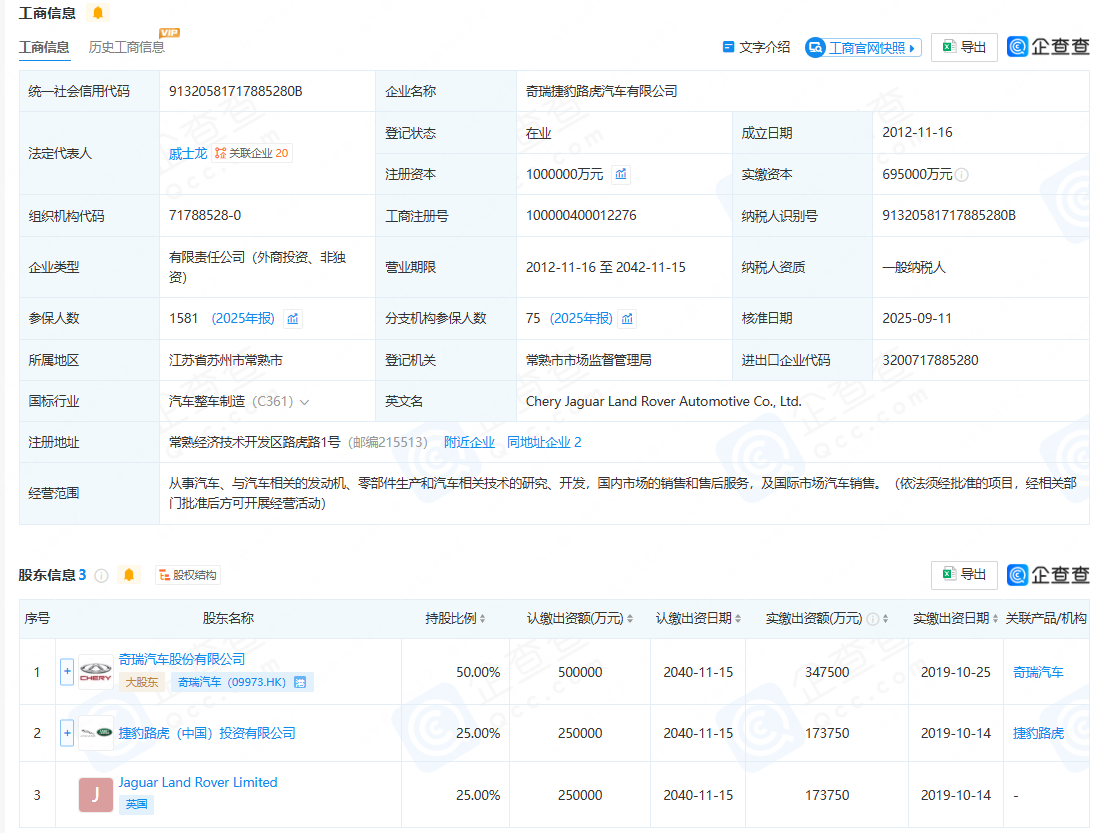Select credit code 91320581717885280B text
Viewport: 1094px width, 833px height.
tap(236, 91)
